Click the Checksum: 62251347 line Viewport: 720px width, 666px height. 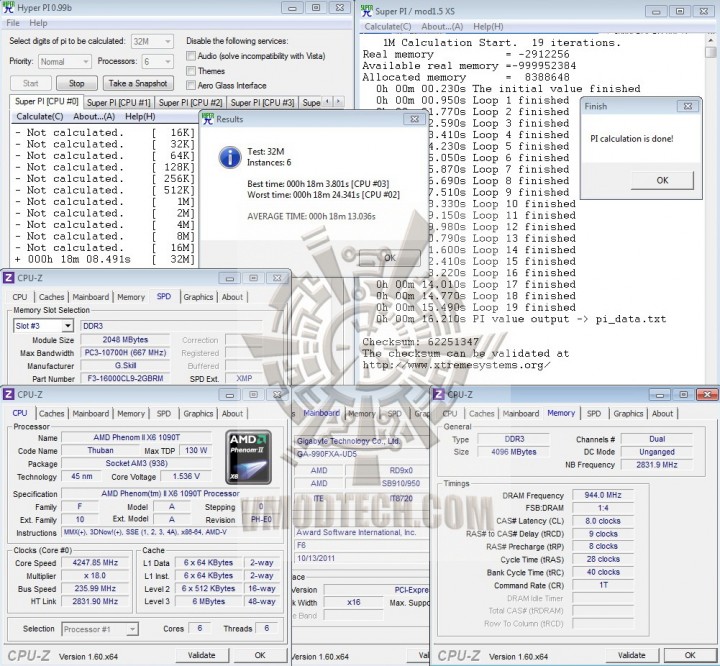pyautogui.click(x=421, y=342)
